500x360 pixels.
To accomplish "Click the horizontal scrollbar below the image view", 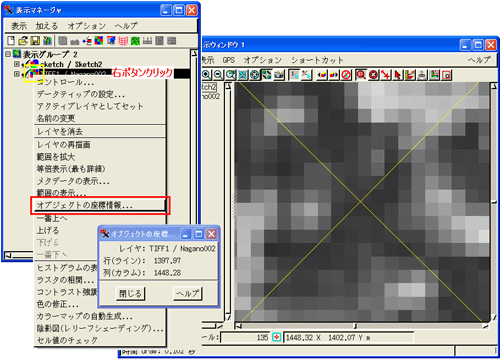I will tap(362, 326).
